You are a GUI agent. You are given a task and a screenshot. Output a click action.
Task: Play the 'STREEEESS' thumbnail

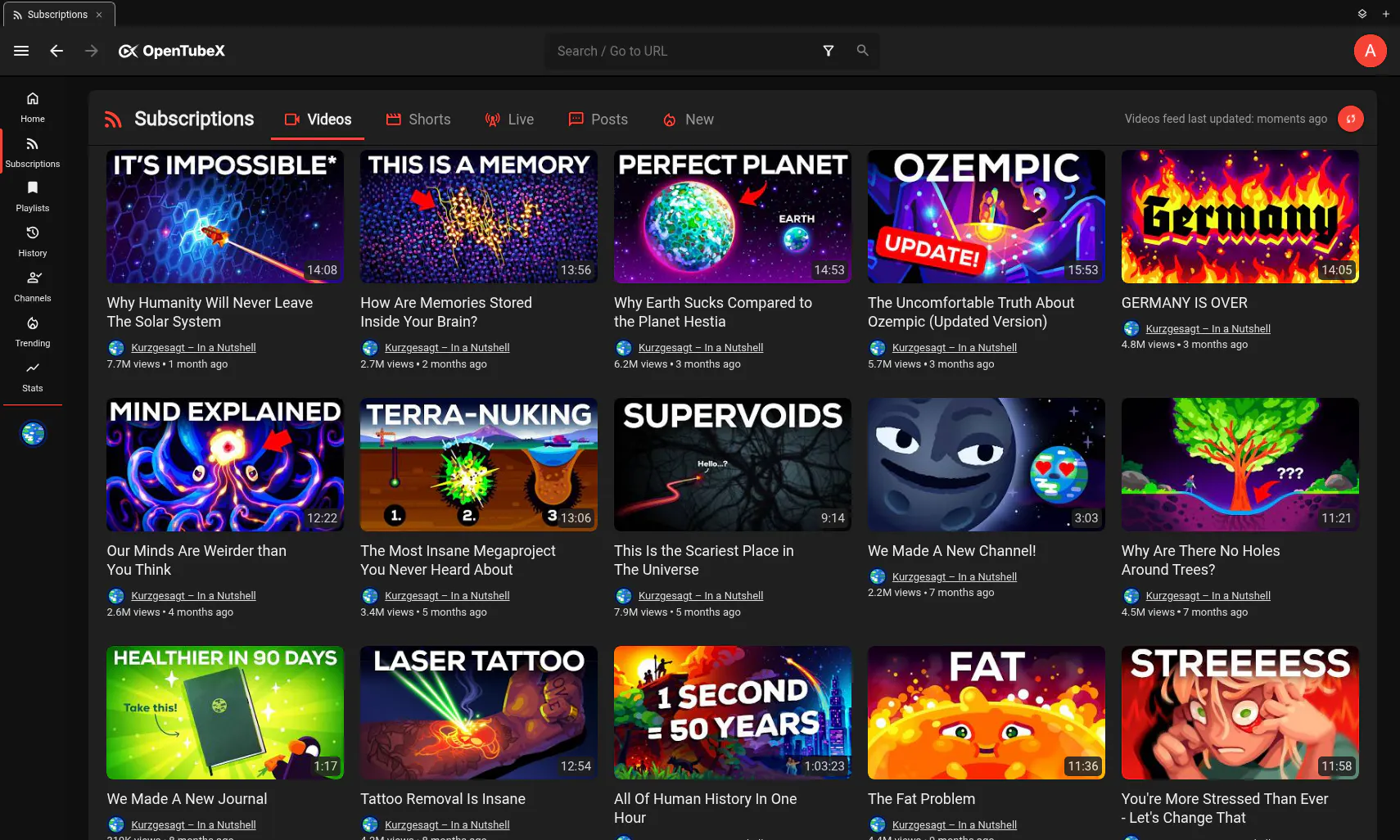point(1240,713)
